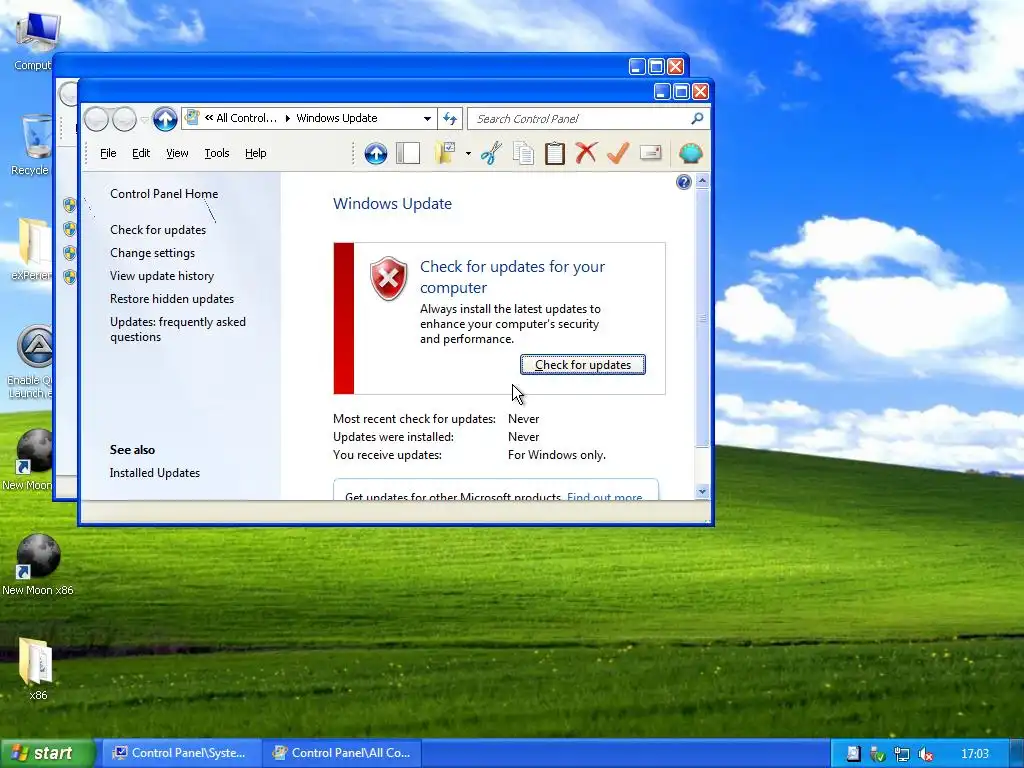Click the orange checkmark Properties toolbar icon
Screen dimensions: 1024x768
tap(618, 153)
